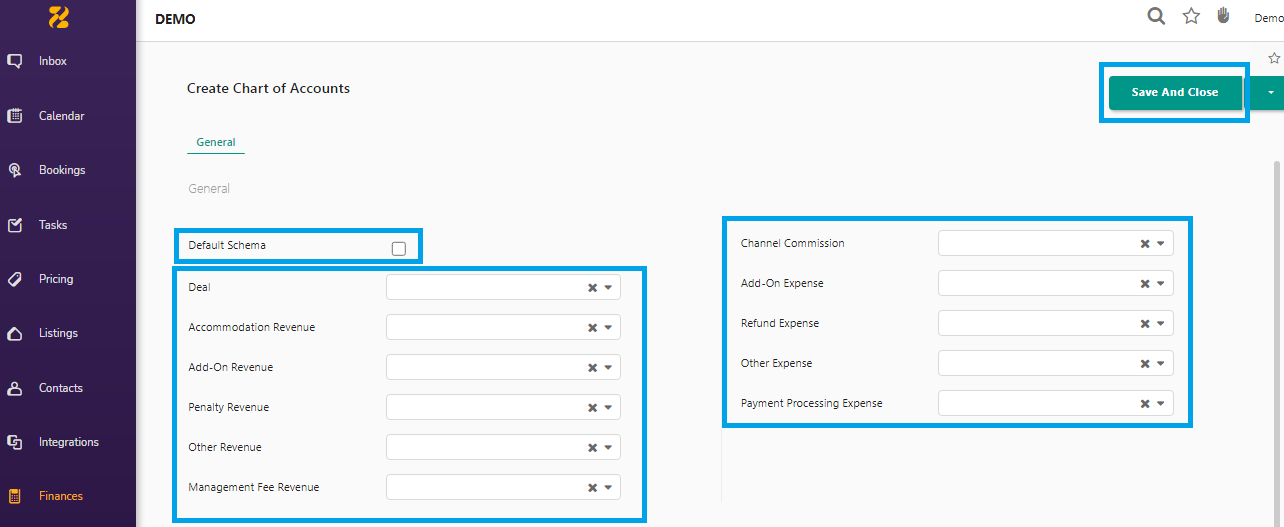Clear the Accommodation Revenue field with X
The image size is (1284, 527).
coord(592,327)
